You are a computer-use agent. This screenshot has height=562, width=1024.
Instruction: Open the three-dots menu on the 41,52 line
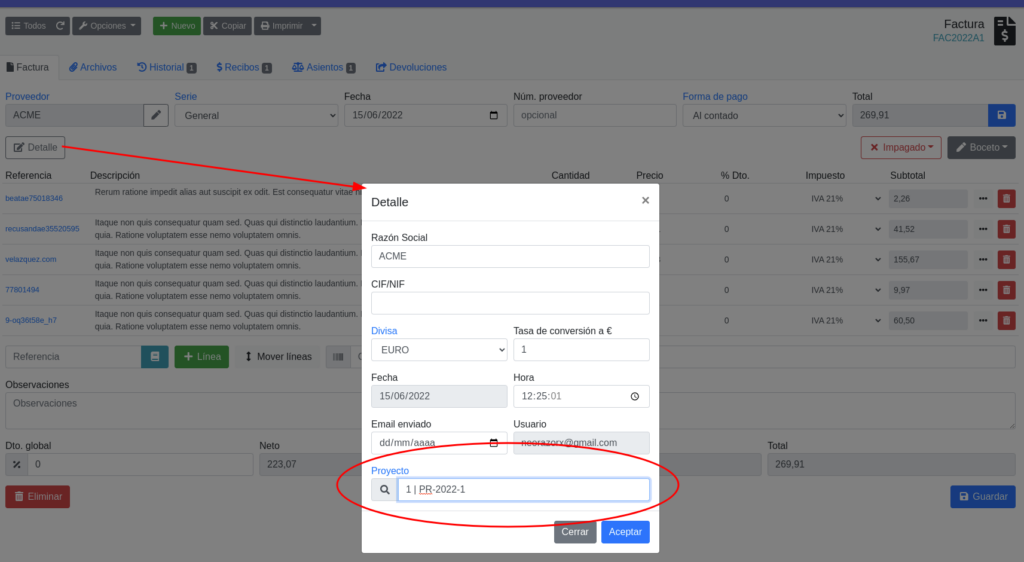(x=982, y=229)
